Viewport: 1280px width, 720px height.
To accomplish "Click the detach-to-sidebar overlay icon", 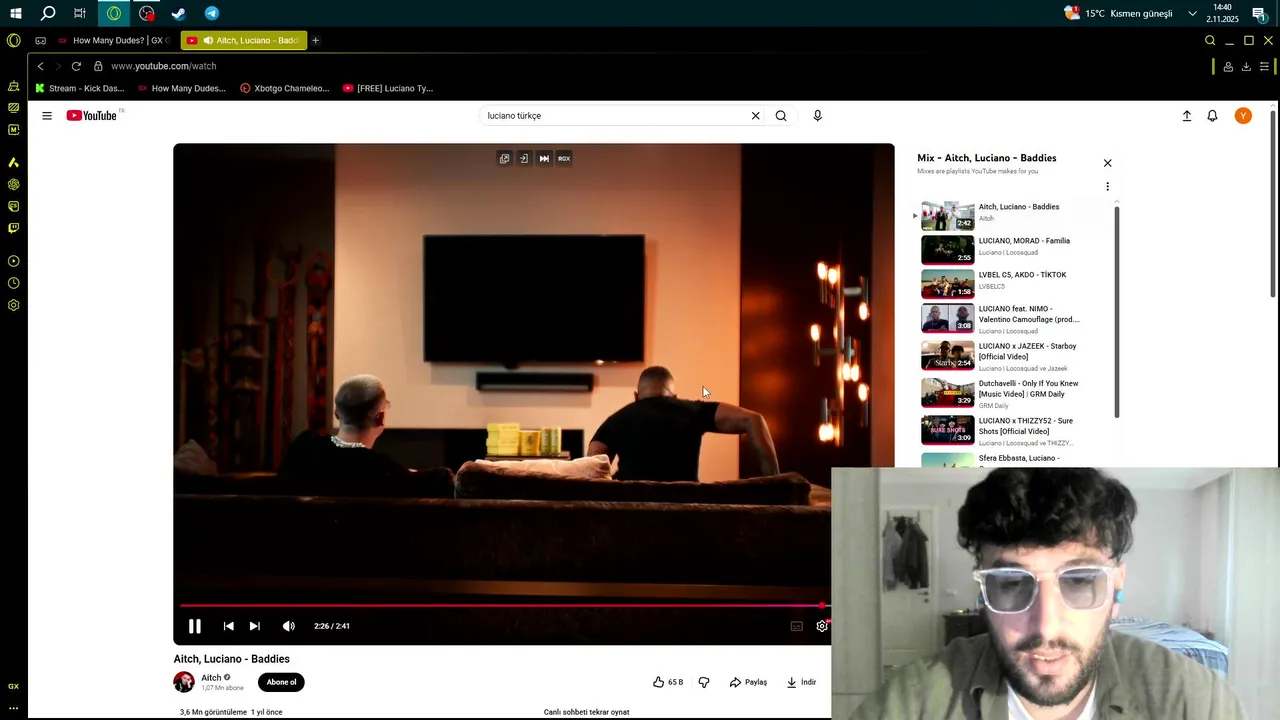I will (x=523, y=158).
